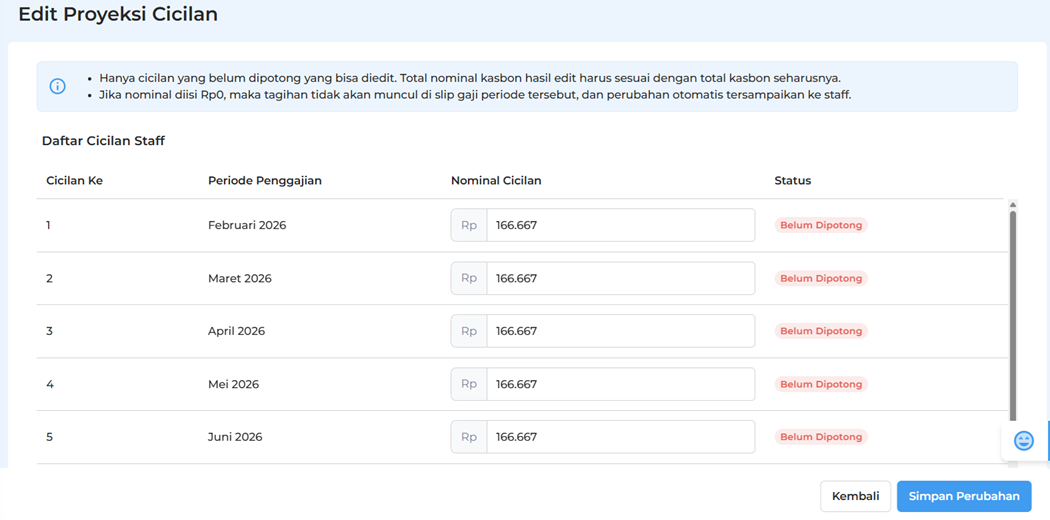Screen dimensions: 1050x520
Task: Click the Belum Dipotong badge for Februari 2026
Action: [x=820, y=225]
